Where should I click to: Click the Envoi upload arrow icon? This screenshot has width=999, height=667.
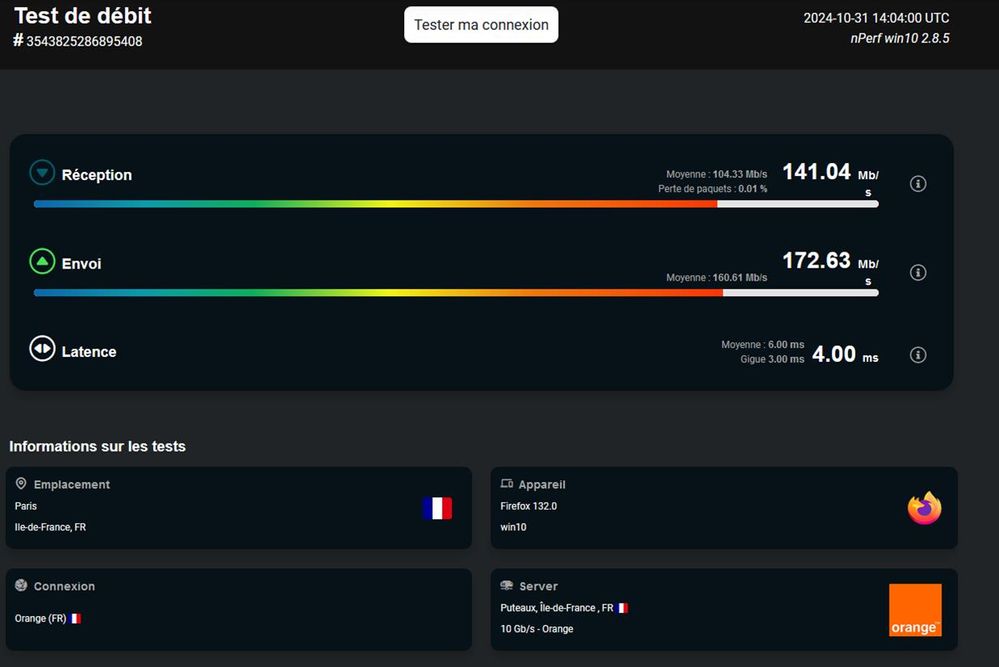(x=42, y=262)
